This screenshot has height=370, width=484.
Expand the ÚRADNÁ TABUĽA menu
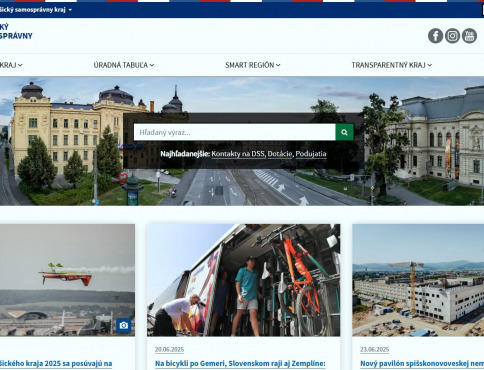(124, 65)
